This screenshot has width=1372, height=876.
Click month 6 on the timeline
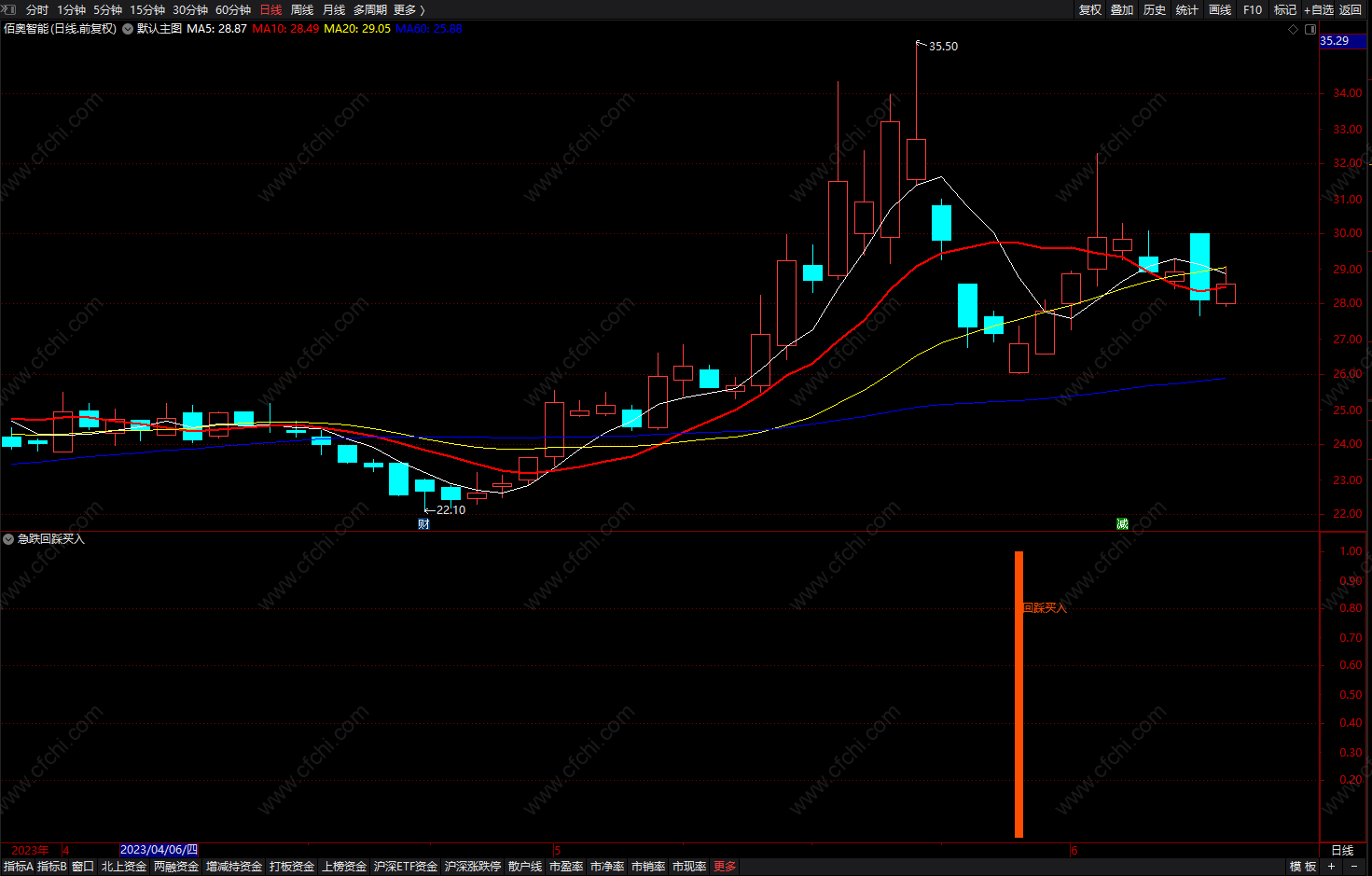(1074, 850)
